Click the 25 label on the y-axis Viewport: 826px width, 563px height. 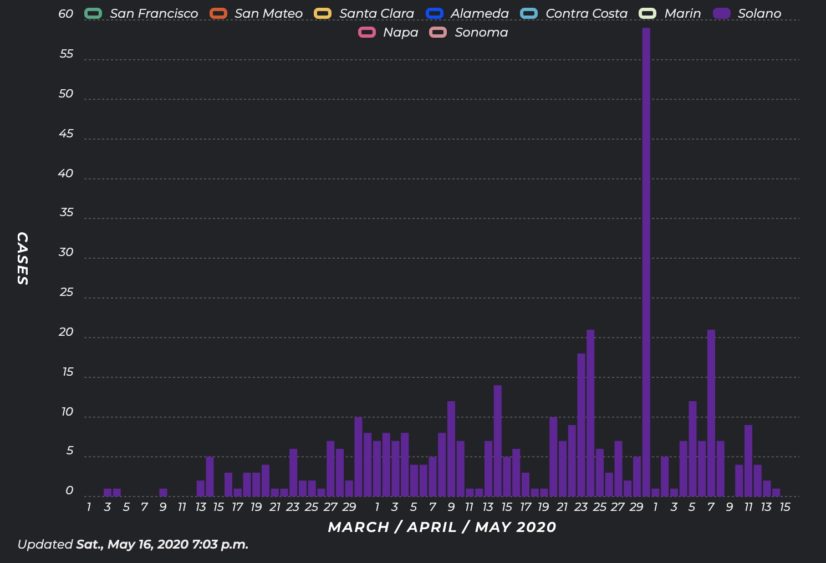click(66, 292)
